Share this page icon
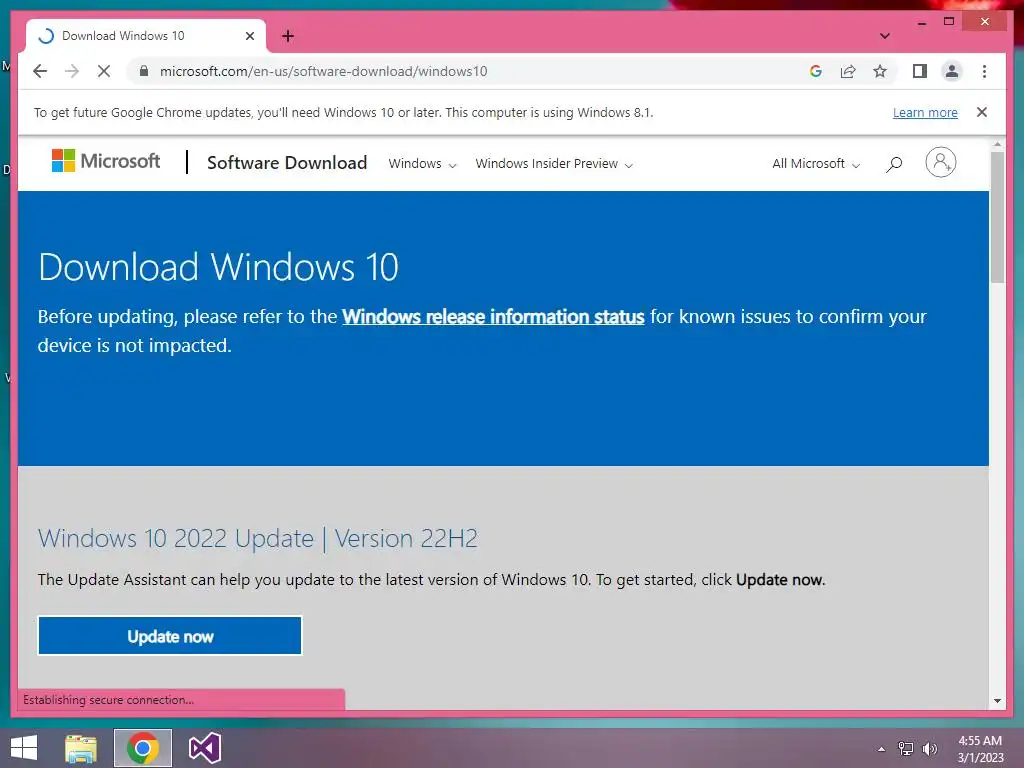This screenshot has height=768, width=1024. 848,71
